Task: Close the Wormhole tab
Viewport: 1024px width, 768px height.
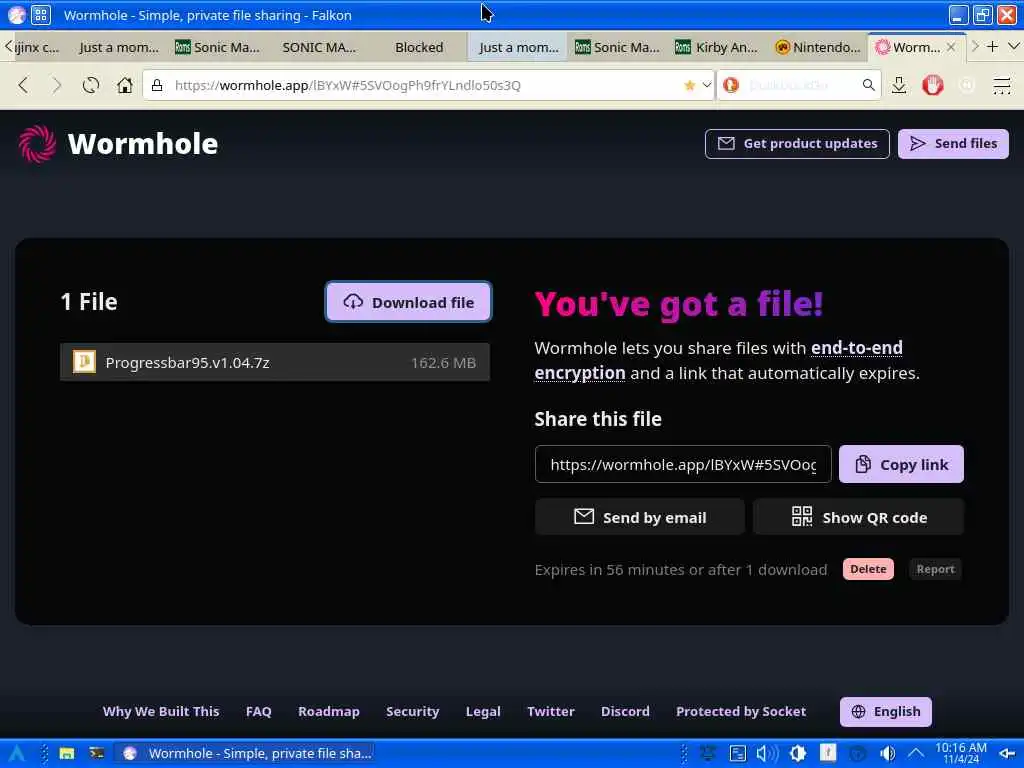Action: tap(951, 47)
